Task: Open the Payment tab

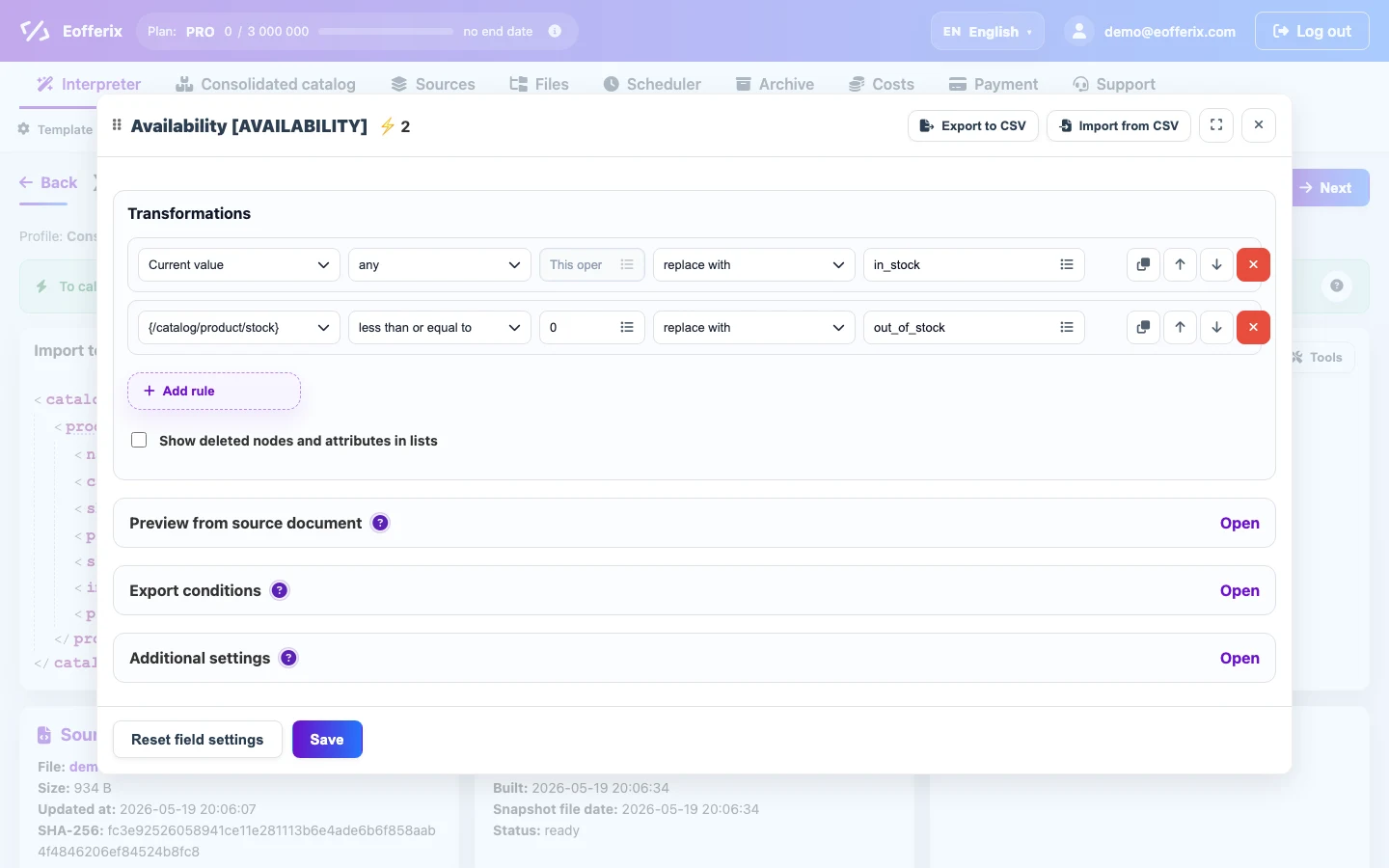Action: [994, 84]
